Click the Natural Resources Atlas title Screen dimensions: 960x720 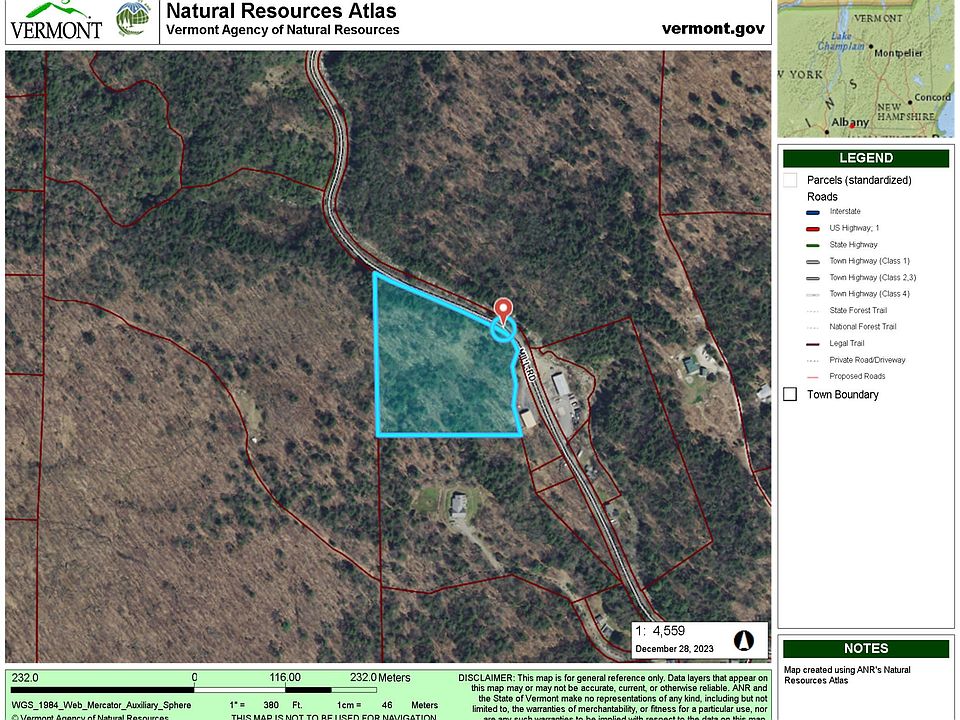pyautogui.click(x=280, y=12)
